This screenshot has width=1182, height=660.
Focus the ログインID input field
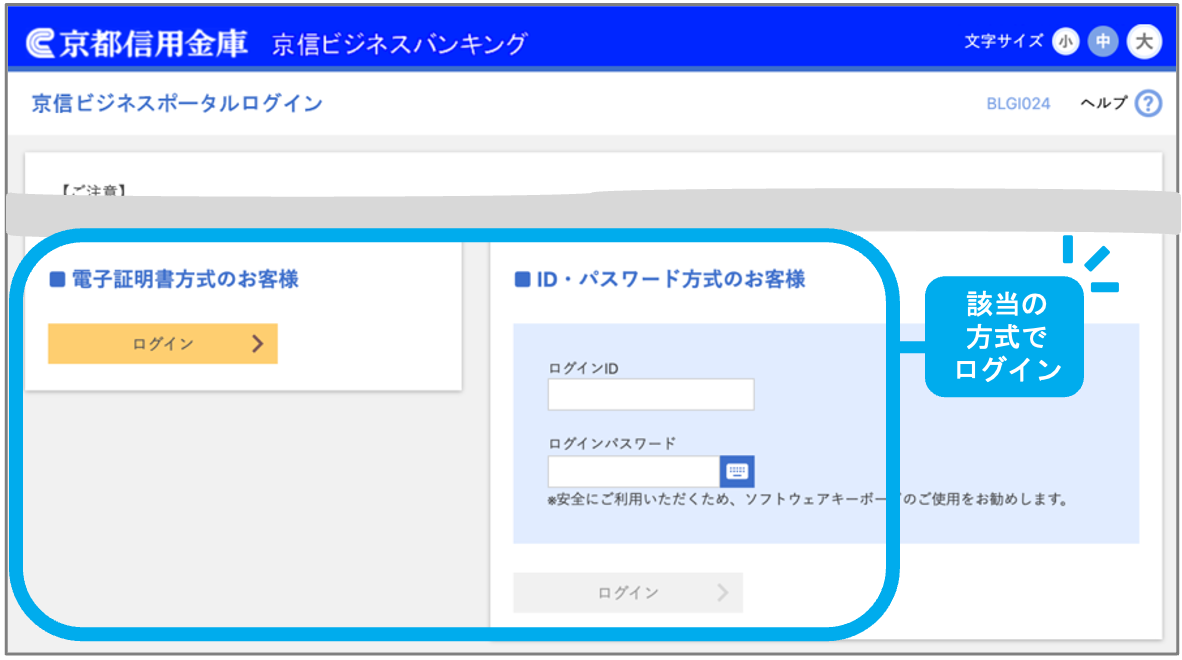pyautogui.click(x=651, y=394)
